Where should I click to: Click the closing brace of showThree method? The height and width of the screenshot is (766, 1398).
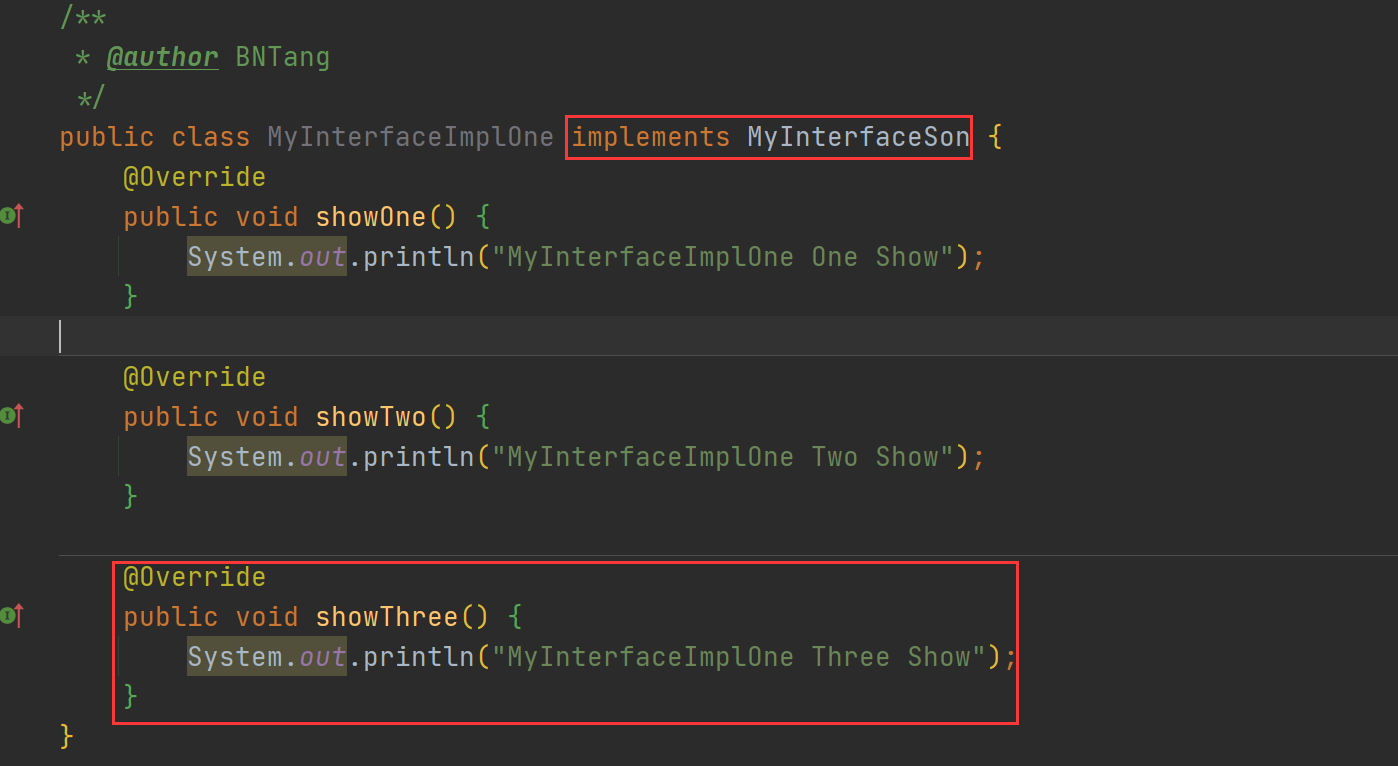pyautogui.click(x=131, y=697)
